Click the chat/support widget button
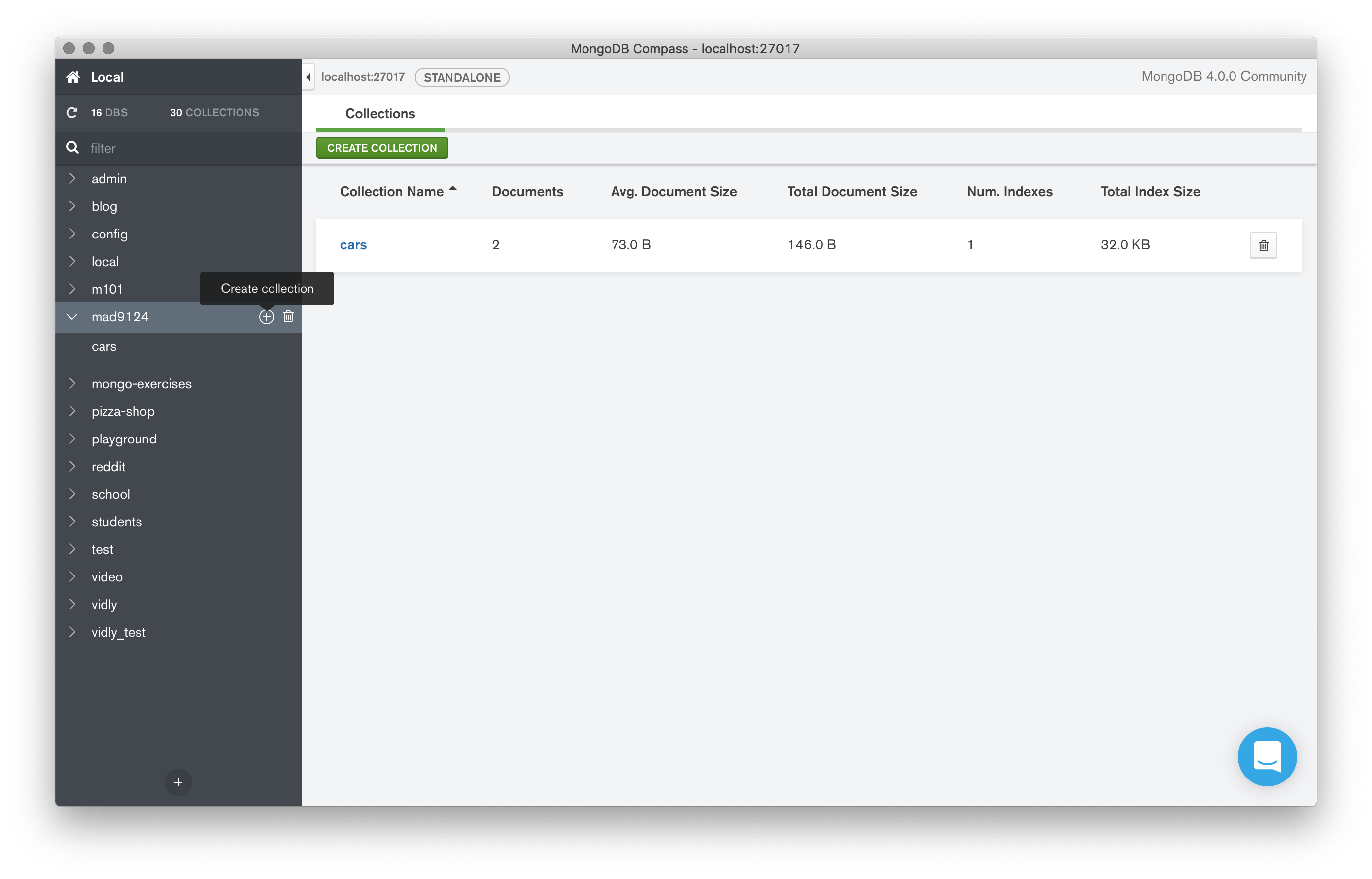The width and height of the screenshot is (1372, 879). [x=1267, y=757]
